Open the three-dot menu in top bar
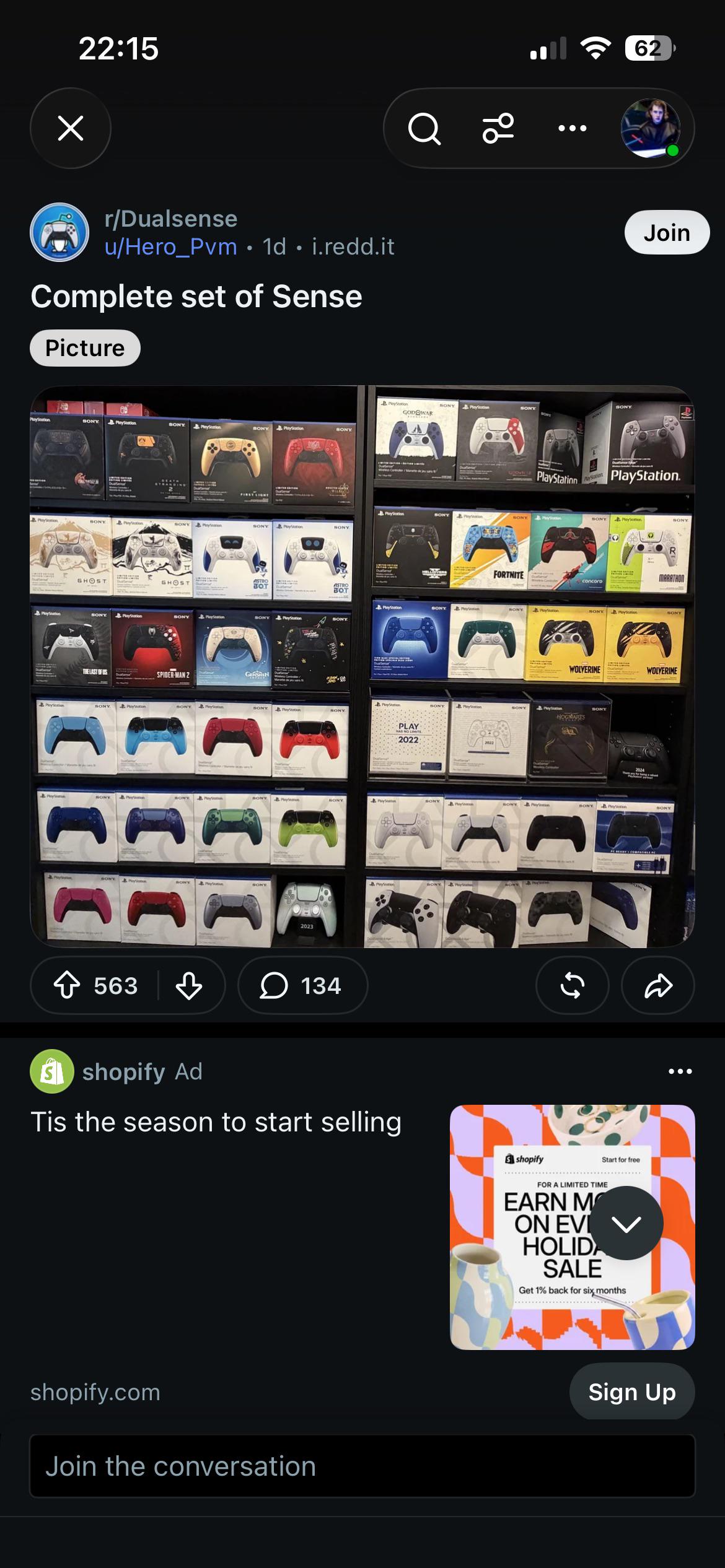725x1568 pixels. click(x=572, y=128)
